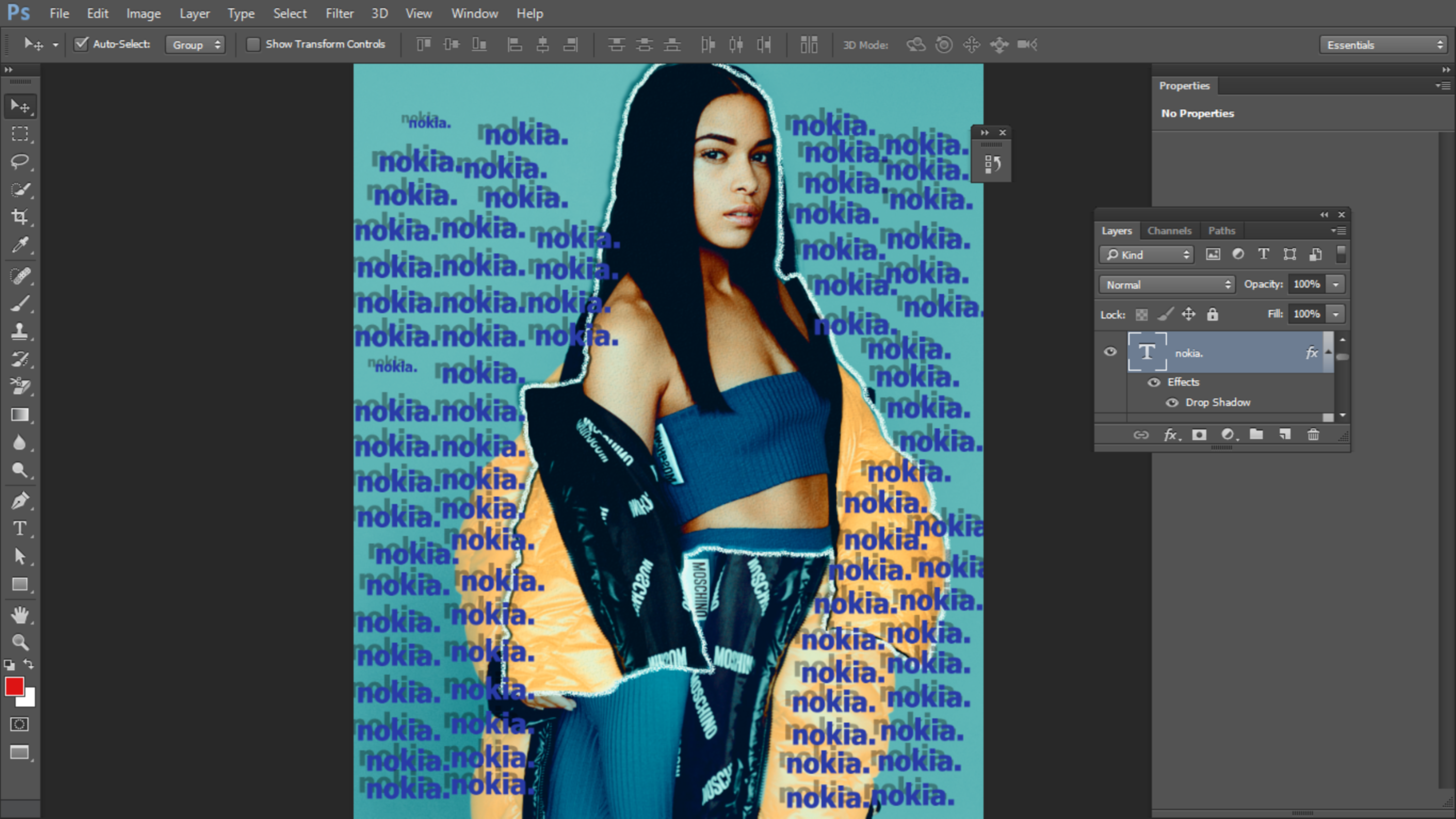Collapse the nokia. layer effects list

pos(1328,352)
